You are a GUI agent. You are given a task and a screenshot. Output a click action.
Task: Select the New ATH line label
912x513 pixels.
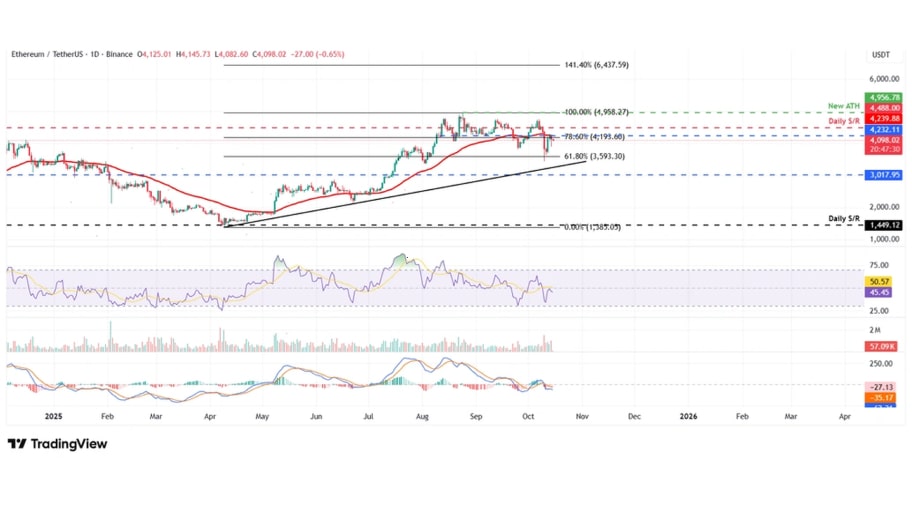pyautogui.click(x=843, y=105)
